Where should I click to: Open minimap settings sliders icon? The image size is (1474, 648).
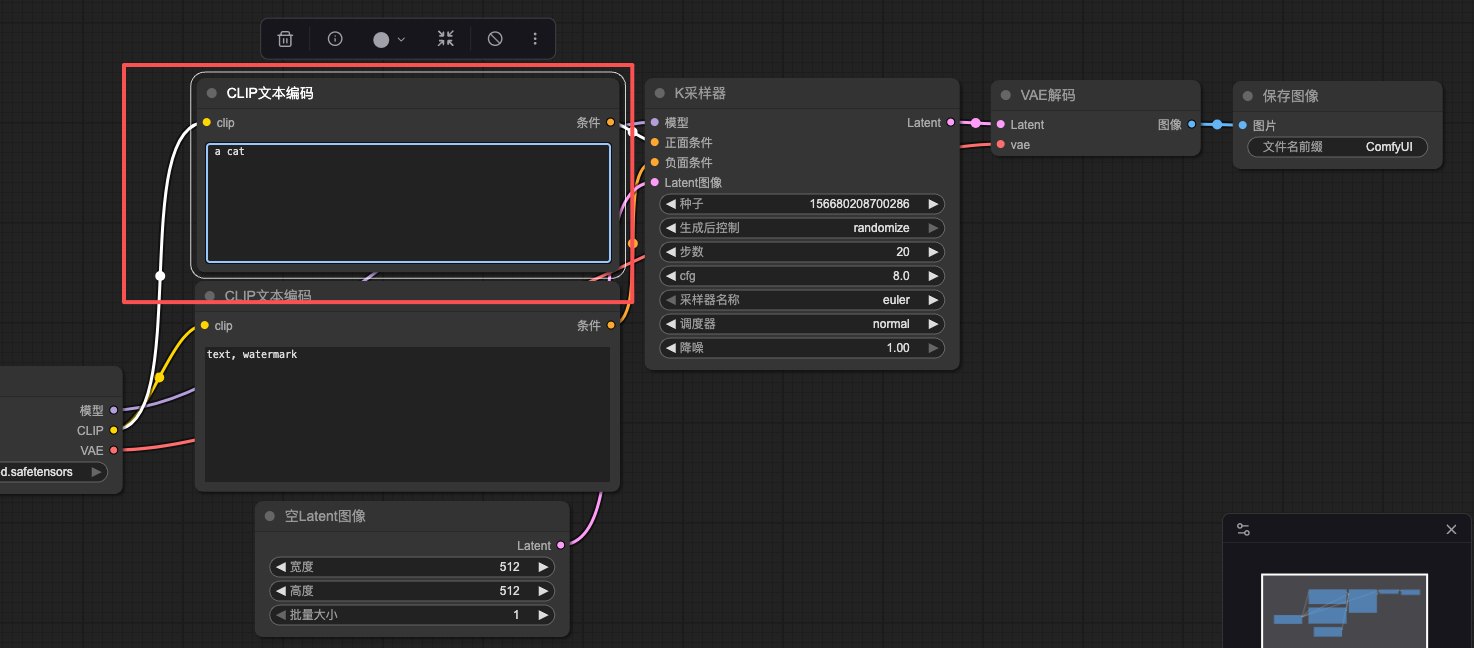(1243, 529)
